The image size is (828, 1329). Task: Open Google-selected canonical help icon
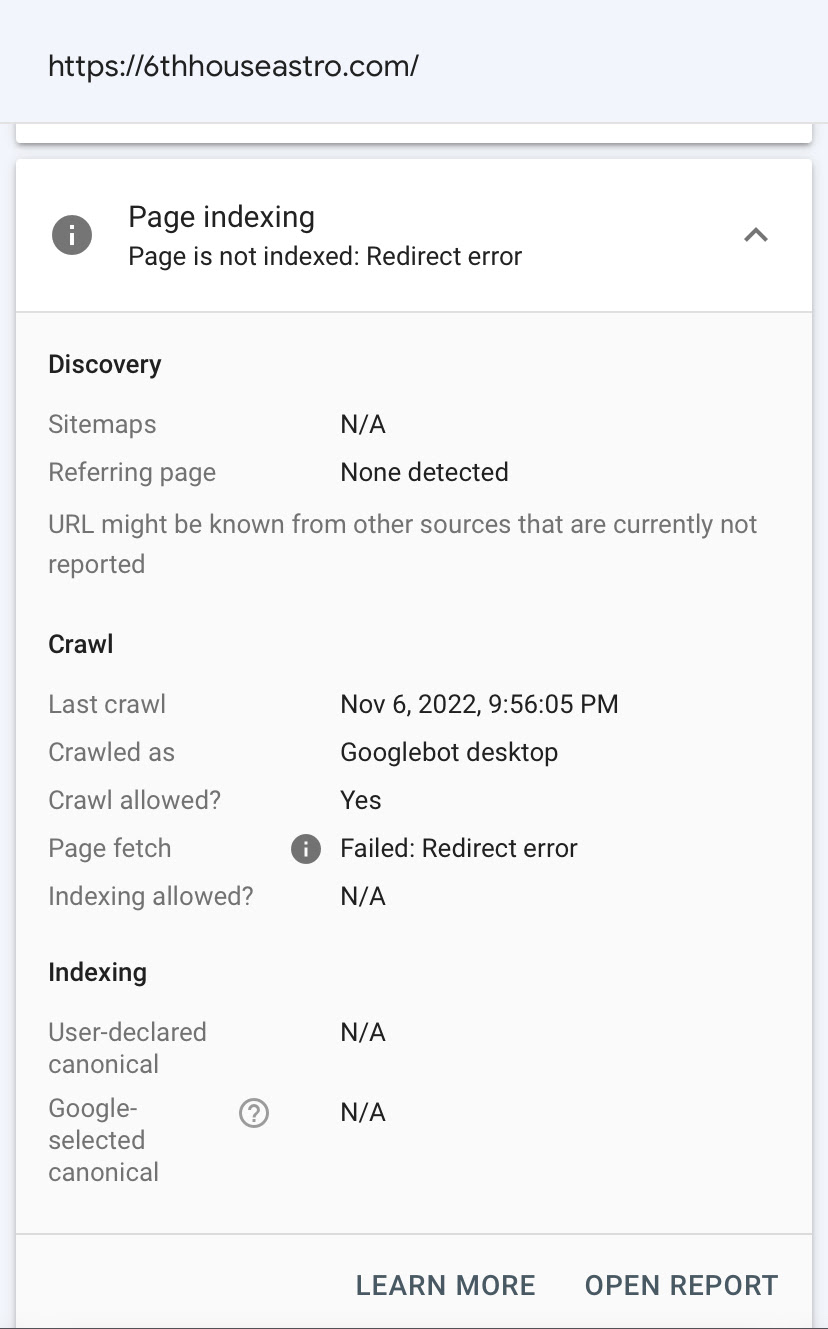tap(254, 1113)
